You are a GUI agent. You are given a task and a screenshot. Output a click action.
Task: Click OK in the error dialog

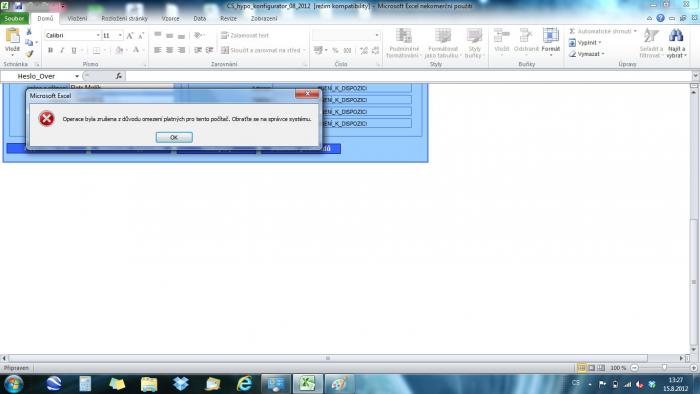pyautogui.click(x=174, y=137)
